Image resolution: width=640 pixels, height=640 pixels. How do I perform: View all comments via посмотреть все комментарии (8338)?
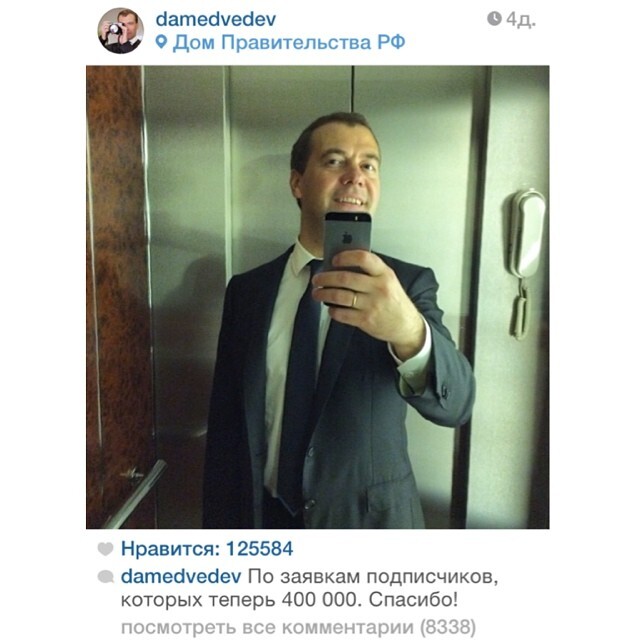tap(298, 627)
